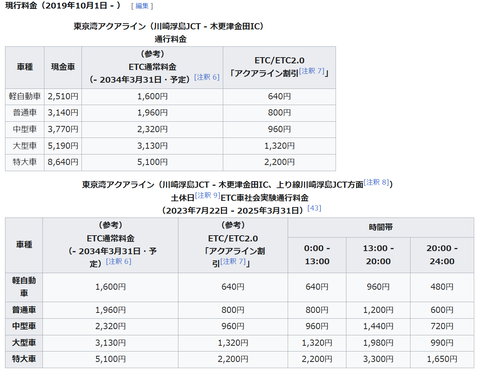This screenshot has width=480, height=372.
Task: Click 軽自動車 row label in first table
Action: pyautogui.click(x=25, y=96)
